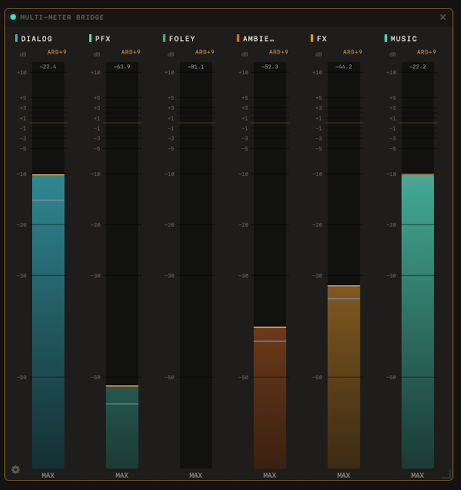The height and width of the screenshot is (490, 461).
Task: Reset the DIALOG peak readout -22.4
Action: pyautogui.click(x=48, y=67)
